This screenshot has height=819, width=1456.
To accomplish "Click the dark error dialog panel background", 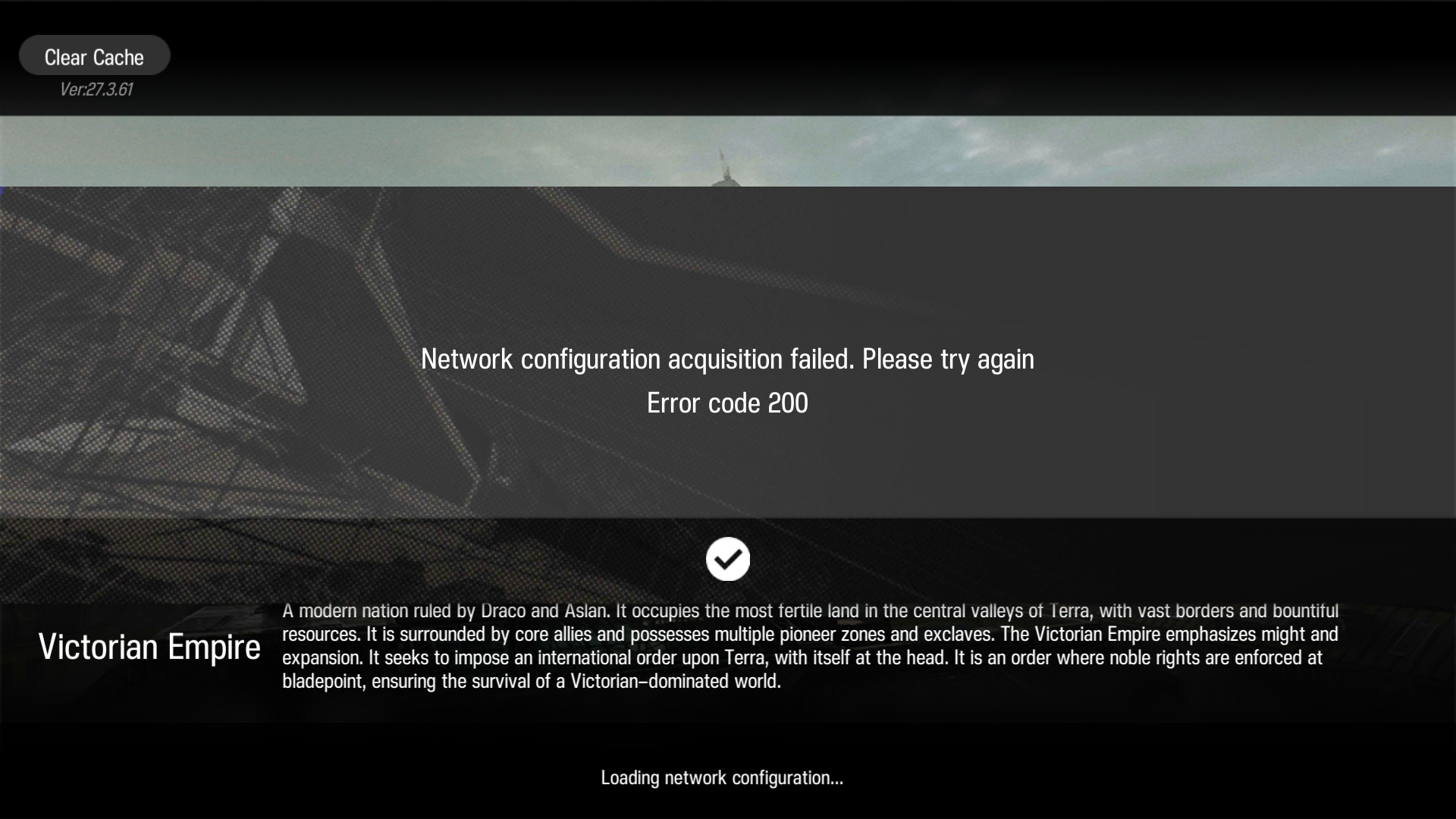I will (728, 470).
